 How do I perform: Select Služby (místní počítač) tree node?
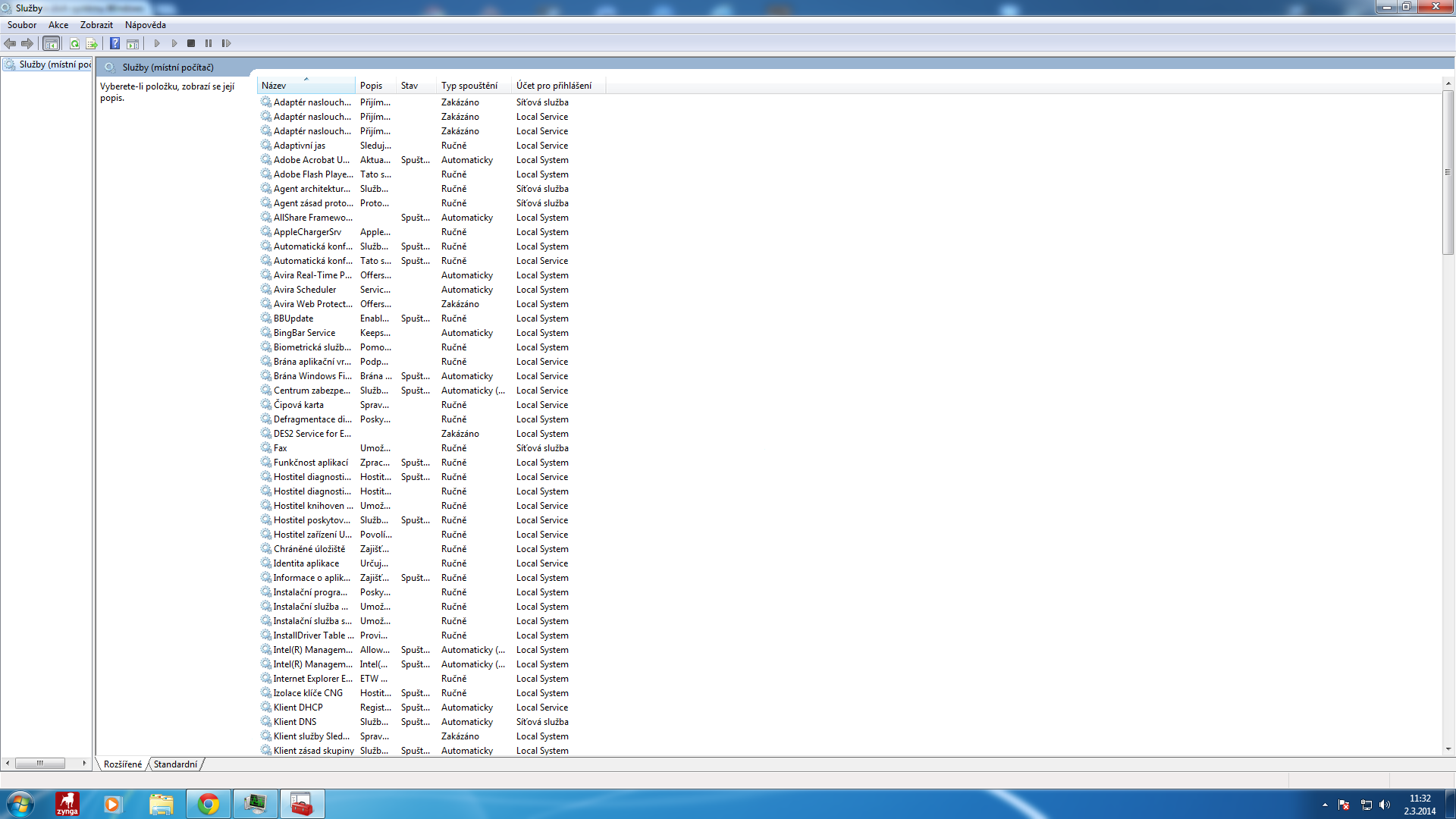53,65
